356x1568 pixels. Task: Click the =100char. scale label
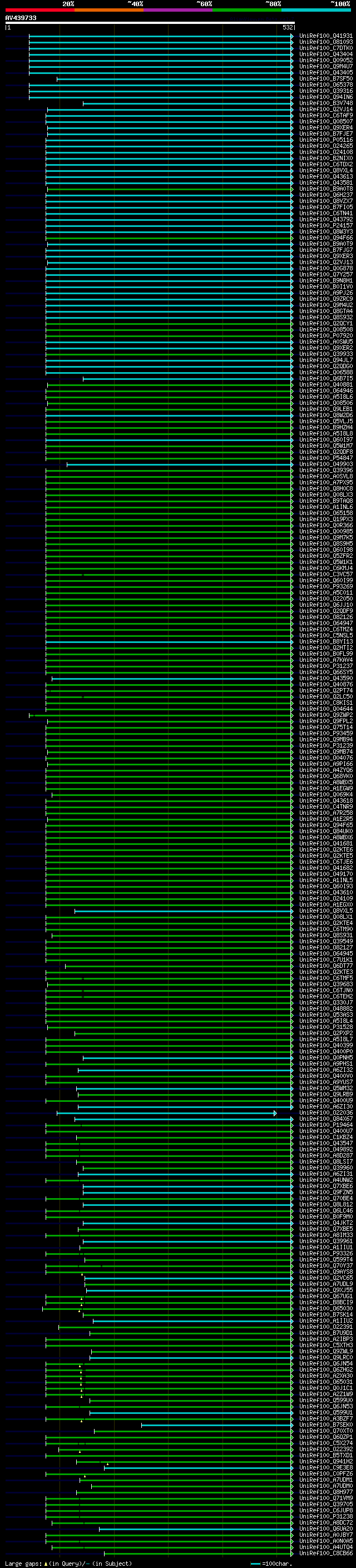(x=276, y=1563)
